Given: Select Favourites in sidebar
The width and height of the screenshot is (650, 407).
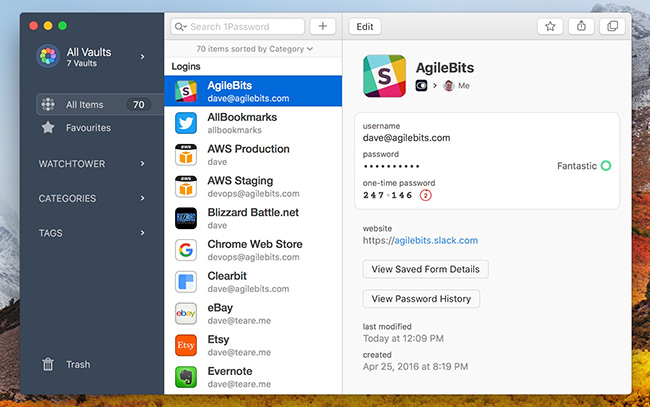Looking at the screenshot, I should [x=88, y=128].
